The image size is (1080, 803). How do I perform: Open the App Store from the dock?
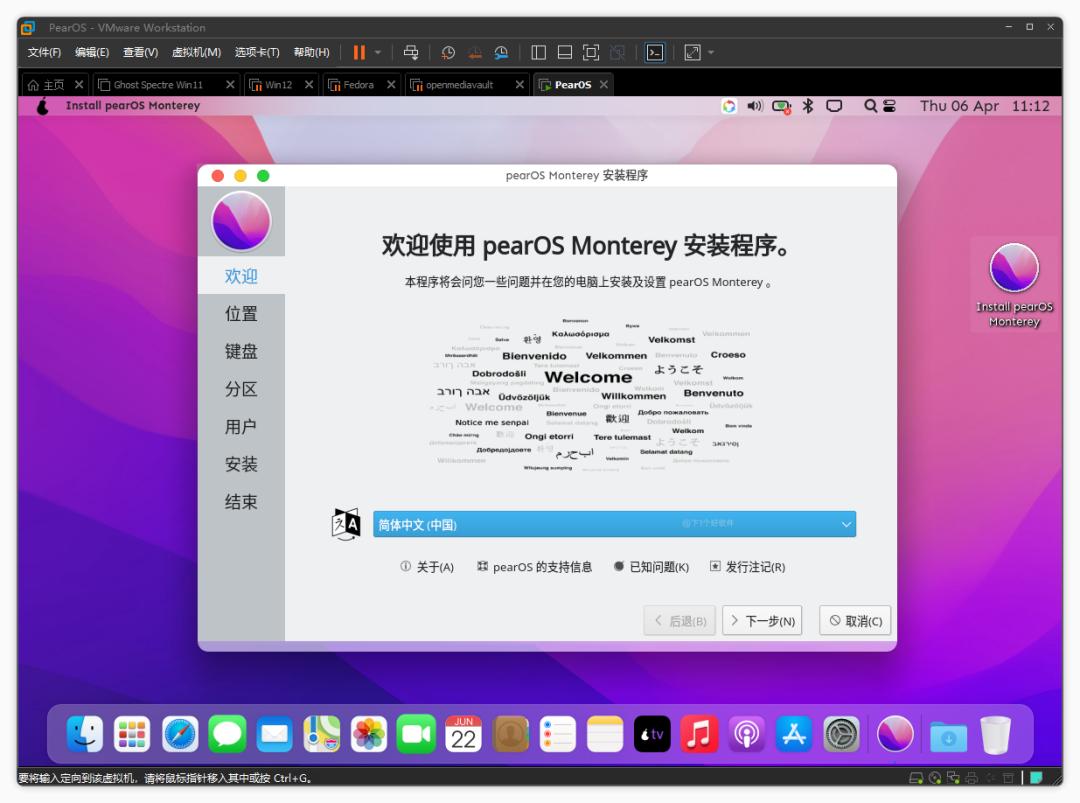click(x=794, y=735)
